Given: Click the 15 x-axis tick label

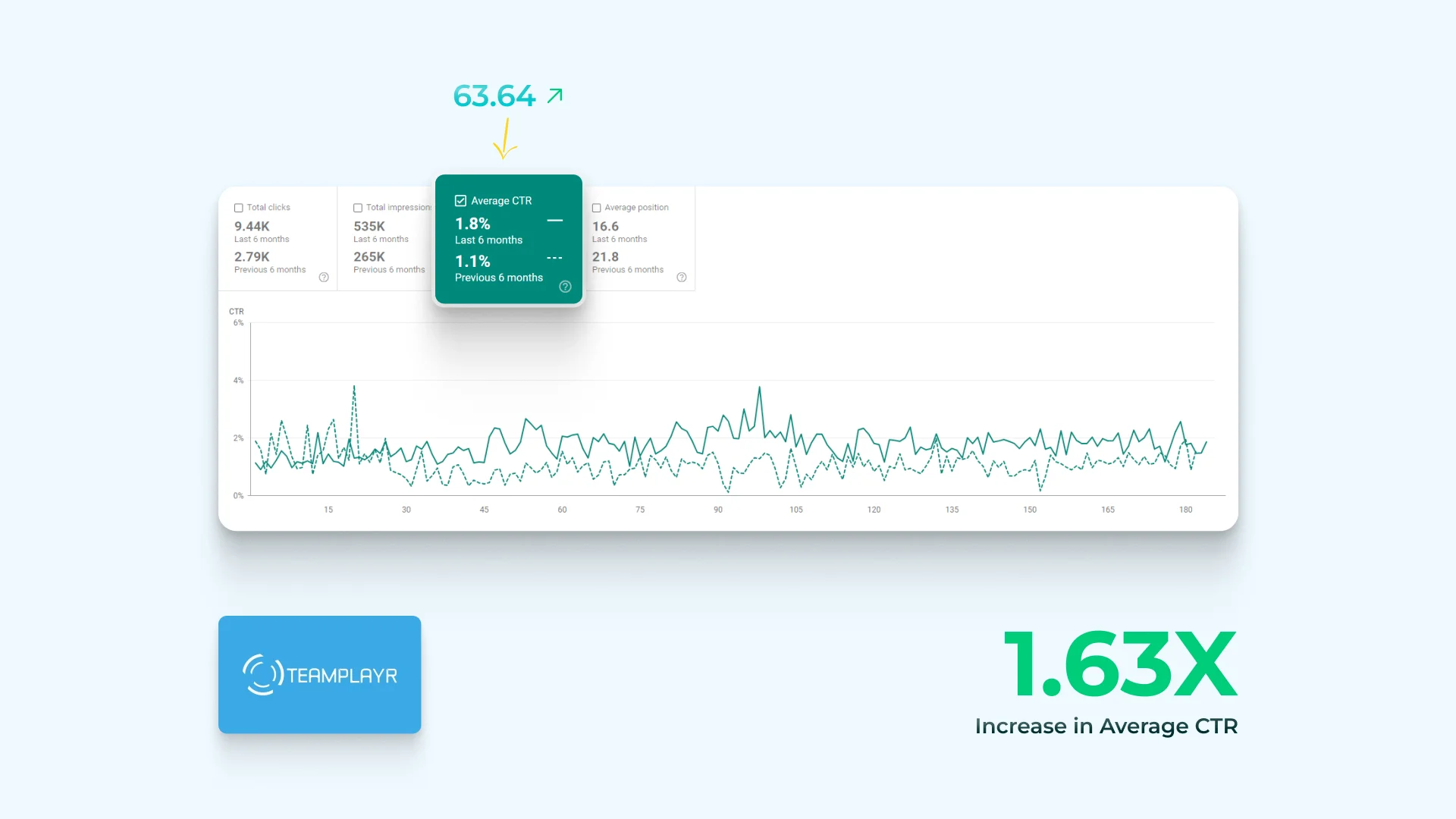Looking at the screenshot, I should coord(328,510).
